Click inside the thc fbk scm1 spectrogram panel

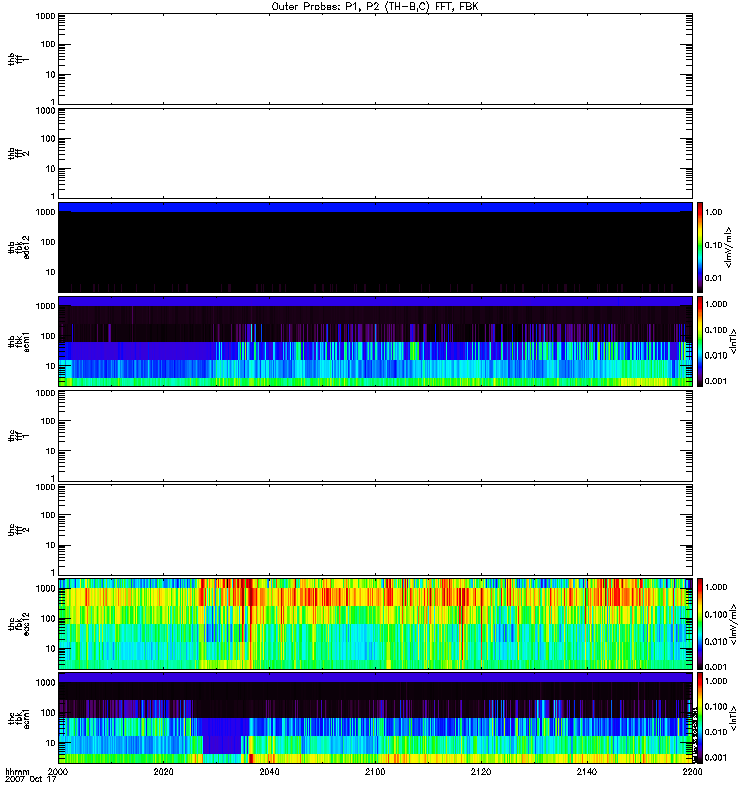coord(375,718)
